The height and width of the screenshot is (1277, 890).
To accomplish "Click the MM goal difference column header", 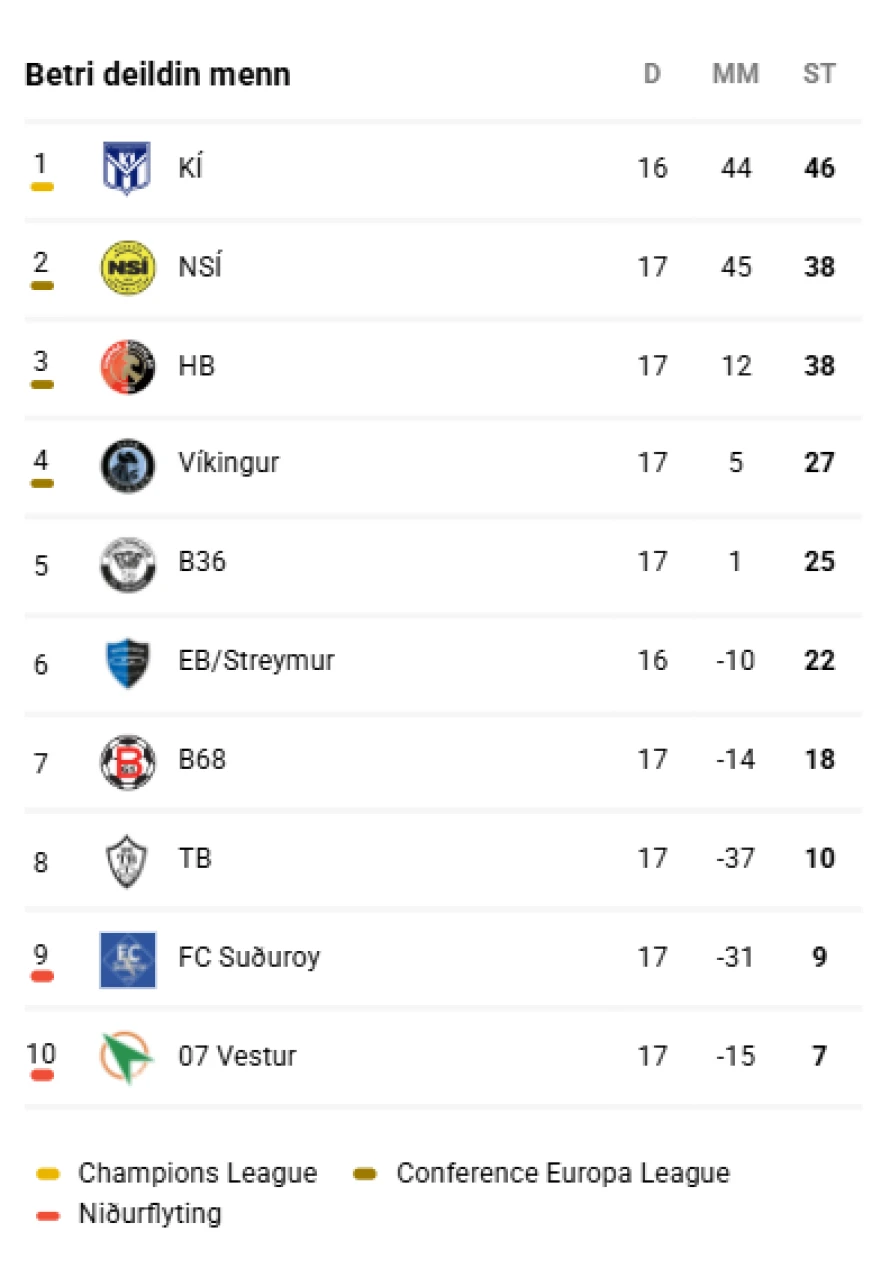I will pos(736,74).
